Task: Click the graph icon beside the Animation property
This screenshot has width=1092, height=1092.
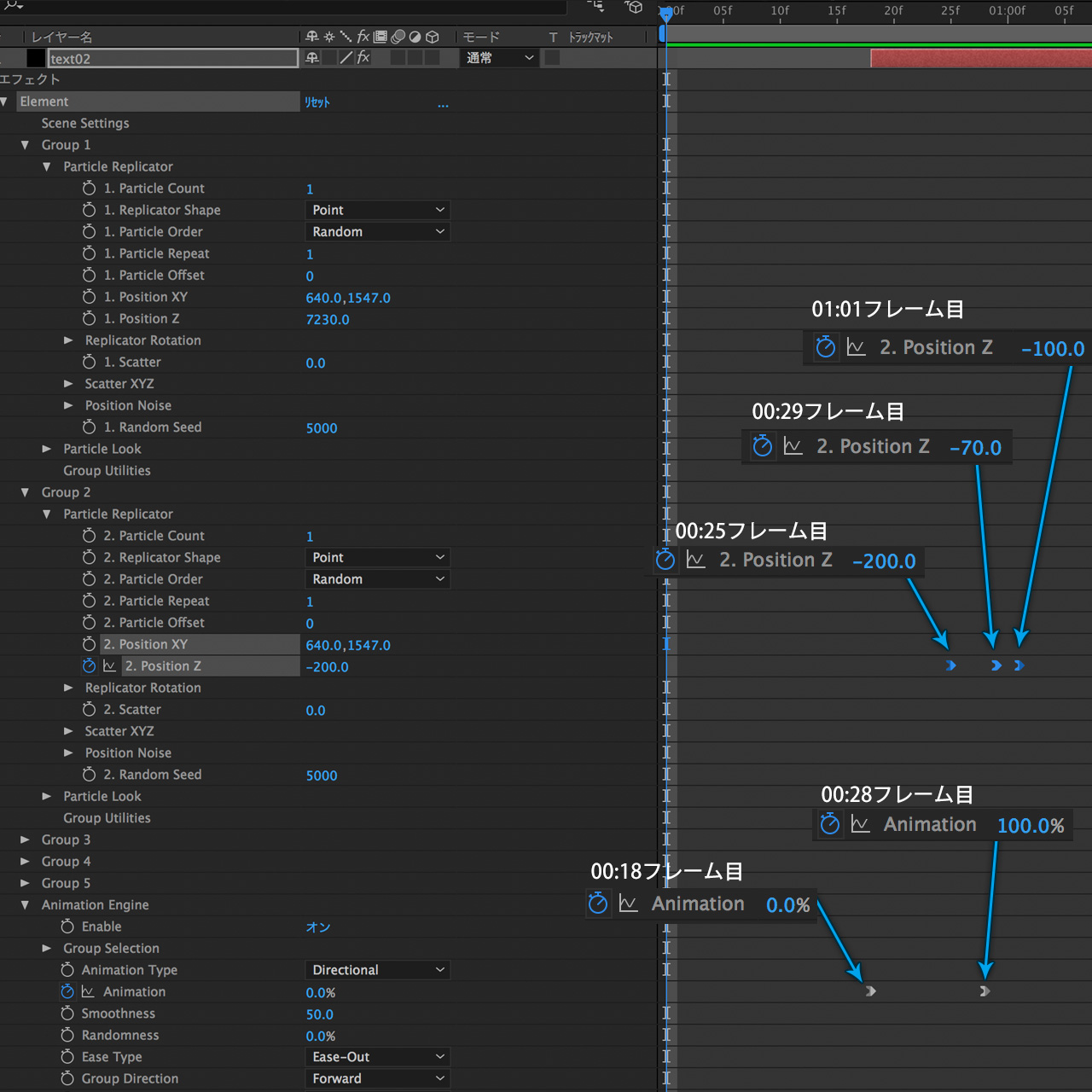Action: coord(88,992)
